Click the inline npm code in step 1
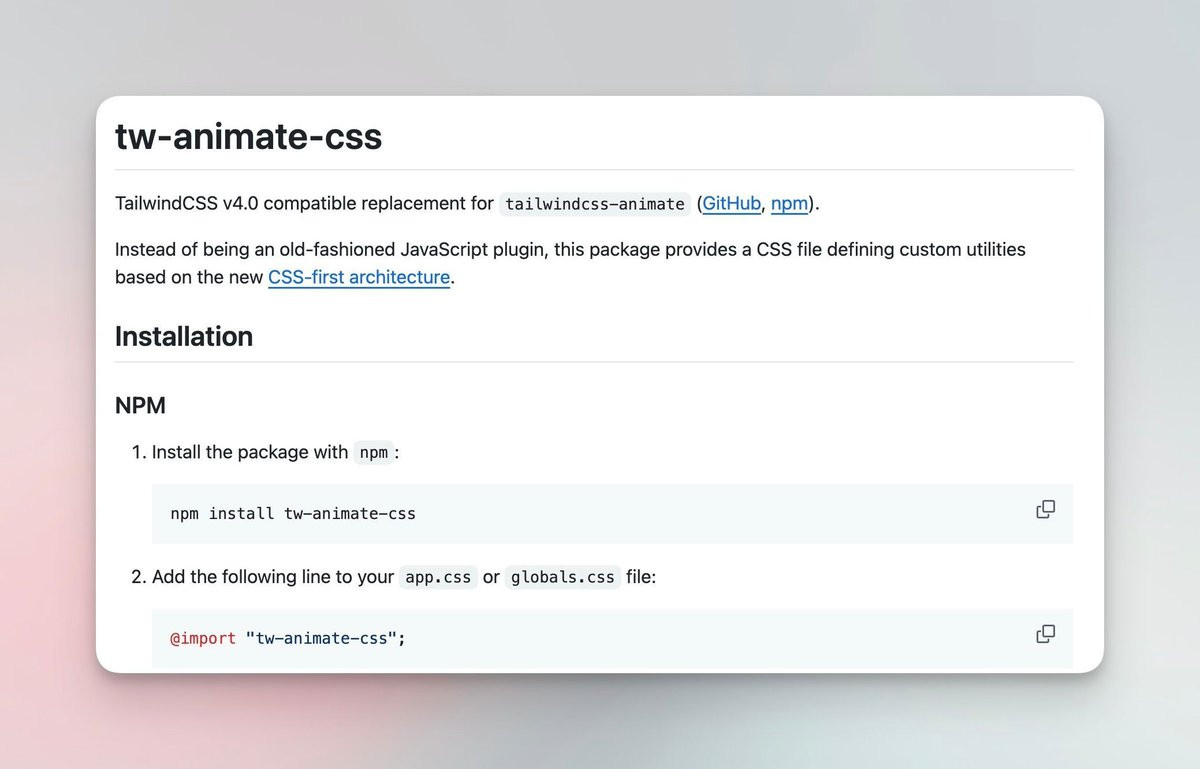Image resolution: width=1200 pixels, height=769 pixels. pyautogui.click(x=373, y=452)
